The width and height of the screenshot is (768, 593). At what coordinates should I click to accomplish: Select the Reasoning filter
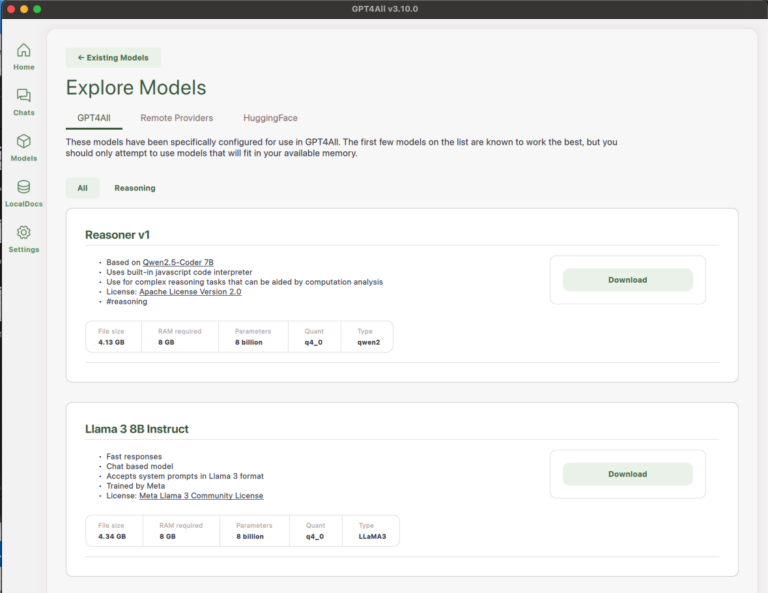coord(134,188)
